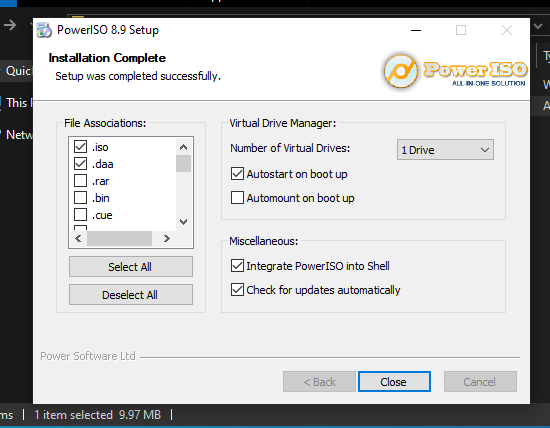This screenshot has height=428, width=550.
Task: Click Deselect All file associations button
Action: coord(130,295)
